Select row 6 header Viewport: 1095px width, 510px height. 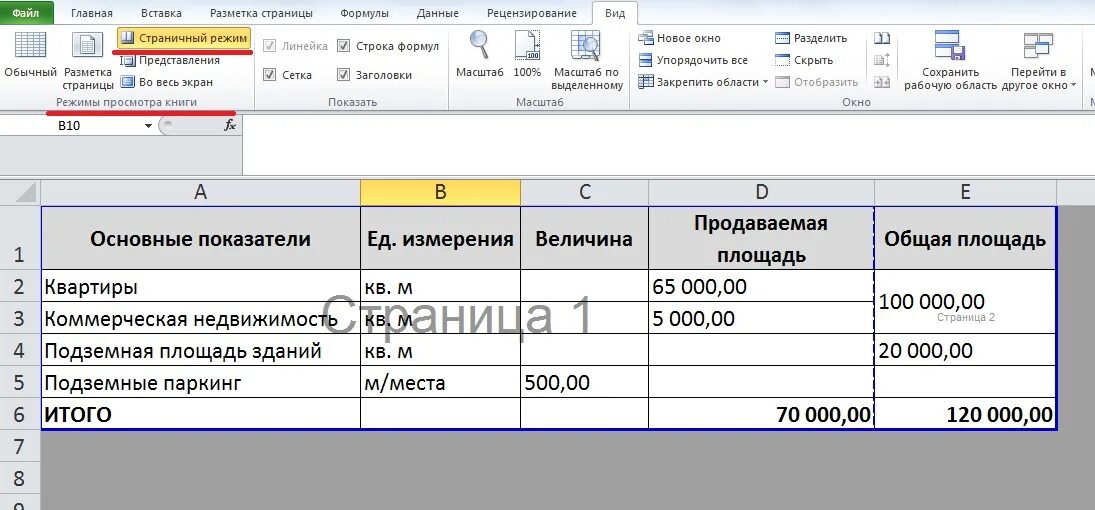click(20, 414)
